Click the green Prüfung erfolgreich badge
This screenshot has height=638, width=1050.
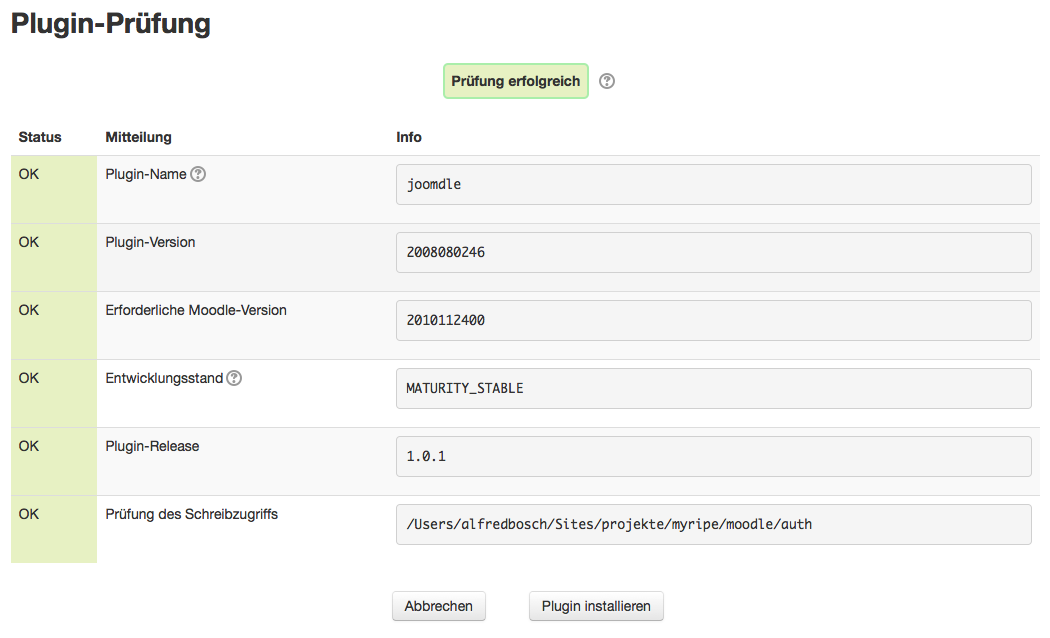click(x=515, y=81)
